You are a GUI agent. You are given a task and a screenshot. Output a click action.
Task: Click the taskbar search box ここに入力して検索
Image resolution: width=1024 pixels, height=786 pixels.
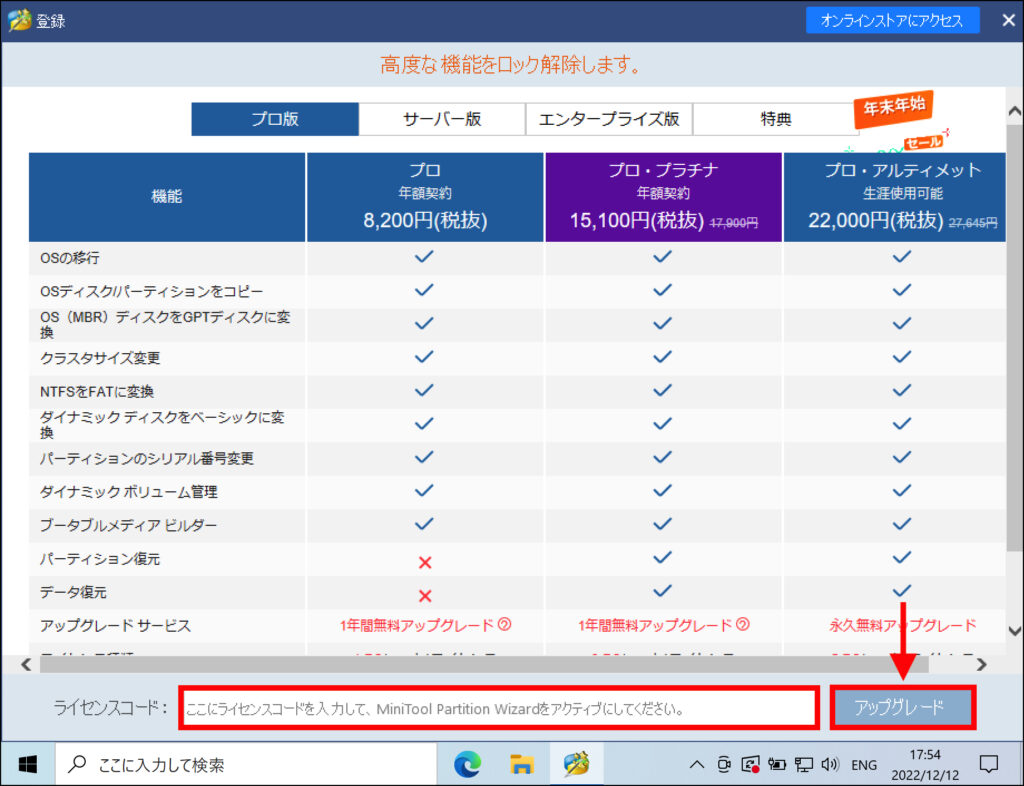tap(246, 764)
